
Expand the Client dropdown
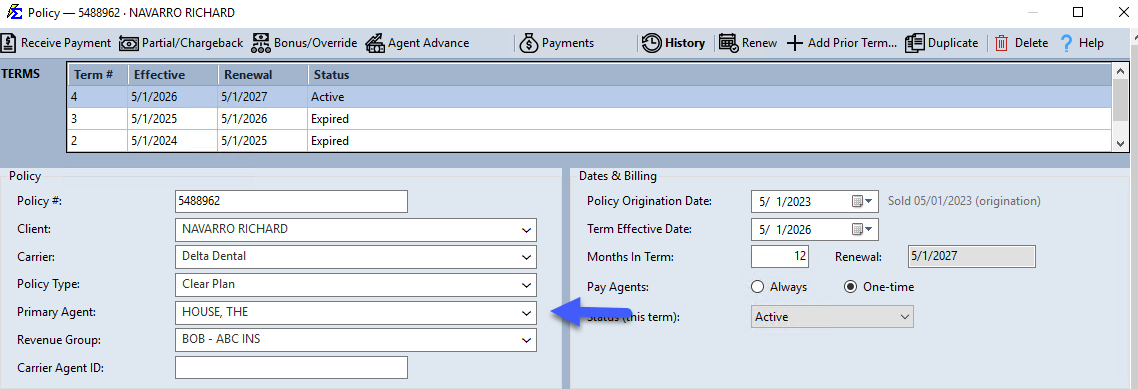(526, 230)
